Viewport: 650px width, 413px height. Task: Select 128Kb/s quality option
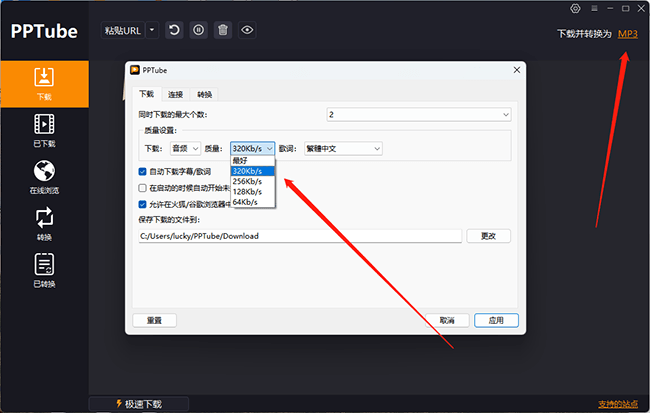tap(252, 192)
